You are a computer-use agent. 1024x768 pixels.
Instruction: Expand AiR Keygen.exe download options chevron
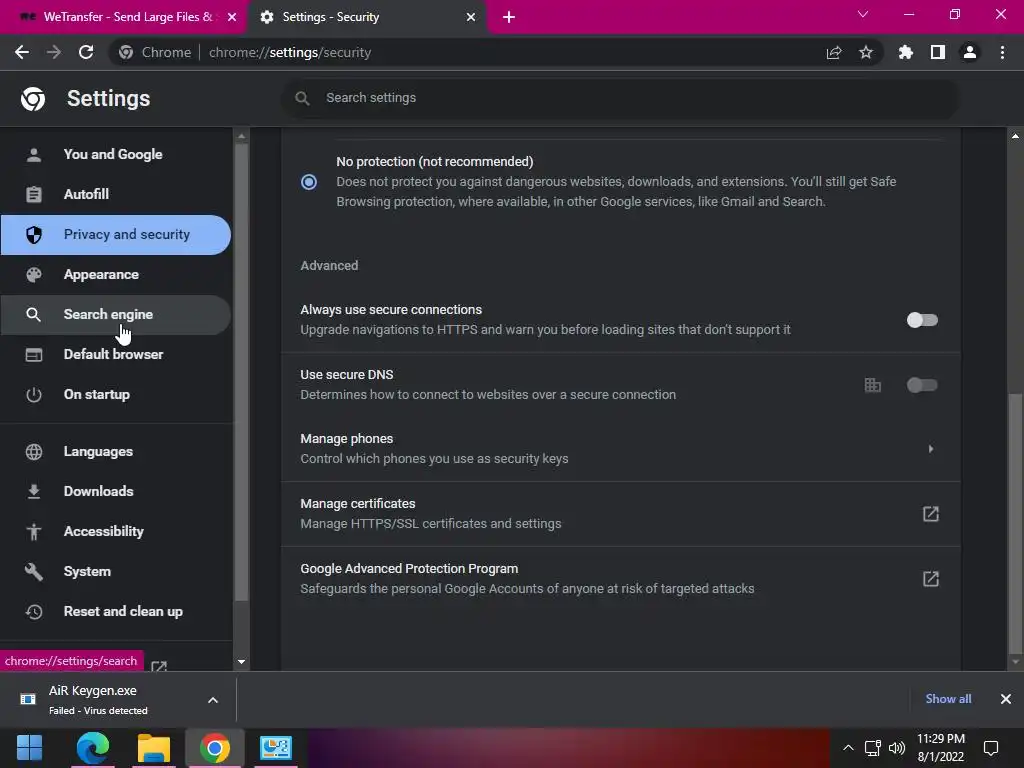pos(213,700)
